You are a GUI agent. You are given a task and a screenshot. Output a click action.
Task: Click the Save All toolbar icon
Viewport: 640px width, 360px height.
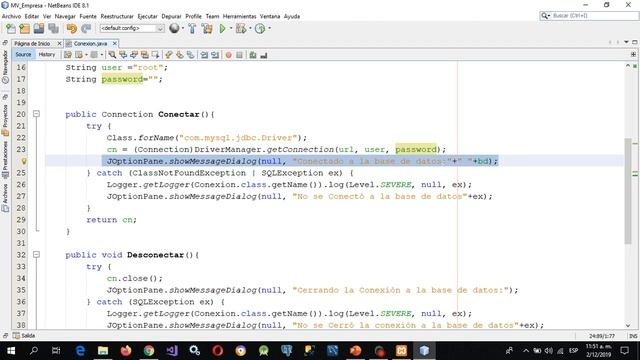coord(53,29)
